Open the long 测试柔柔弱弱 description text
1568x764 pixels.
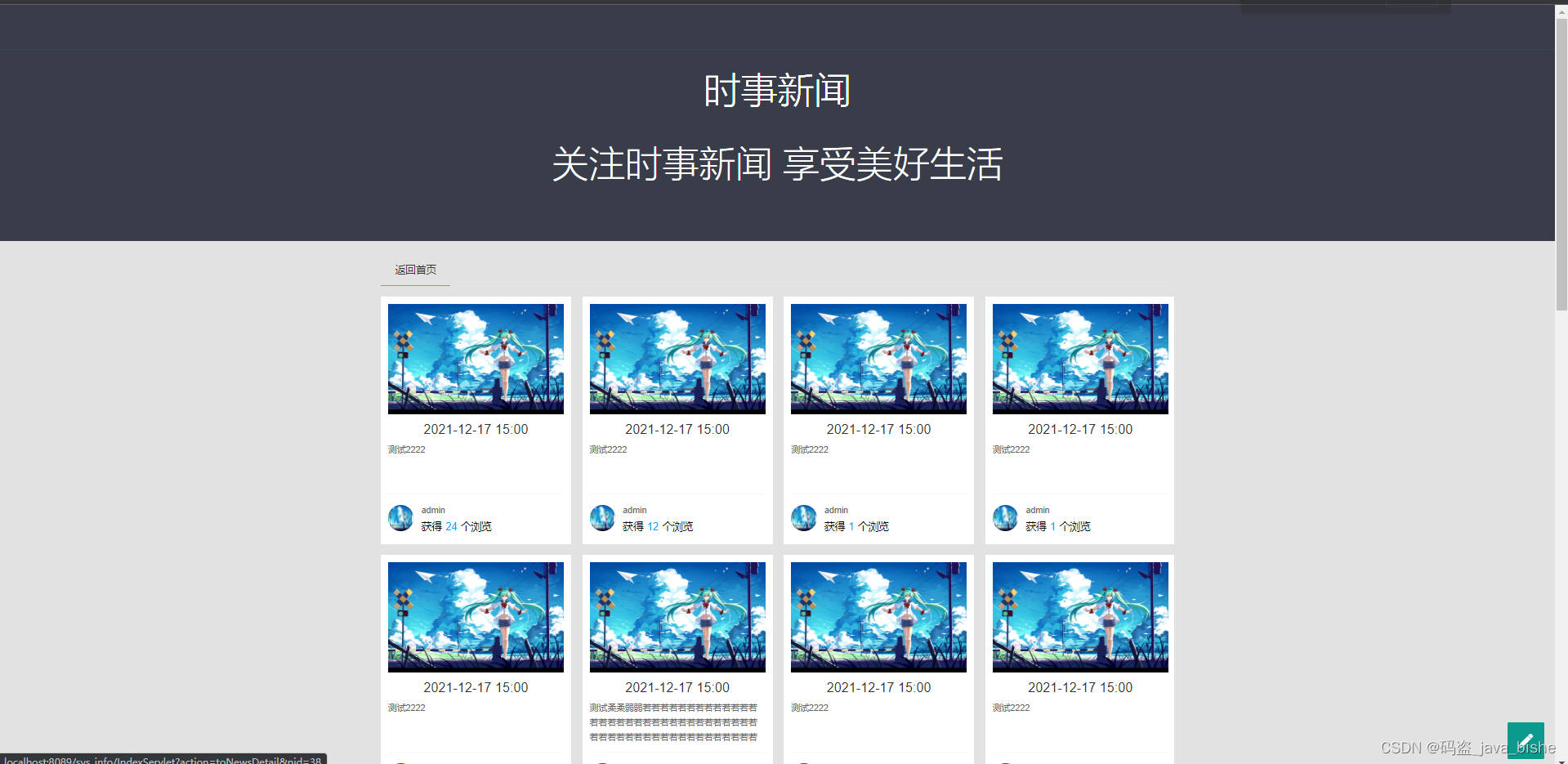point(674,722)
